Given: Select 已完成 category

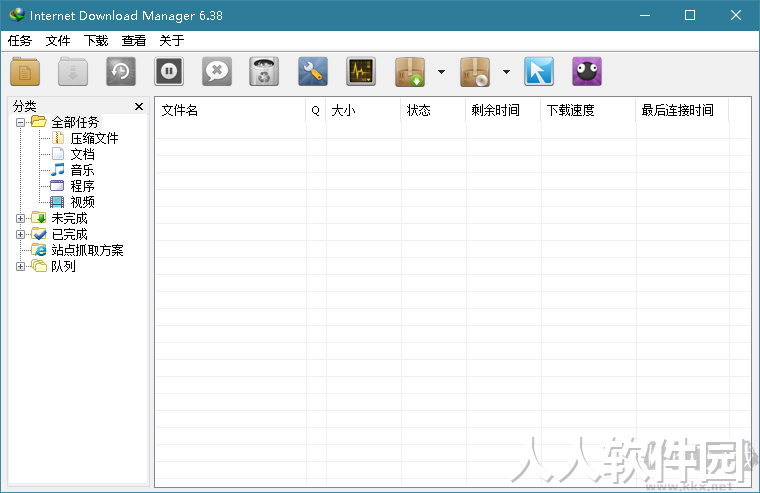Looking at the screenshot, I should [69, 234].
